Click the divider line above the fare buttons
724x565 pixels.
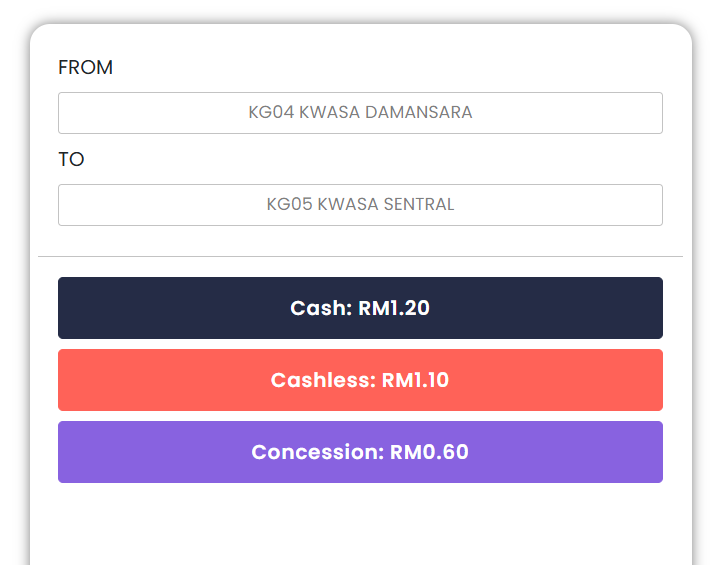click(x=360, y=257)
